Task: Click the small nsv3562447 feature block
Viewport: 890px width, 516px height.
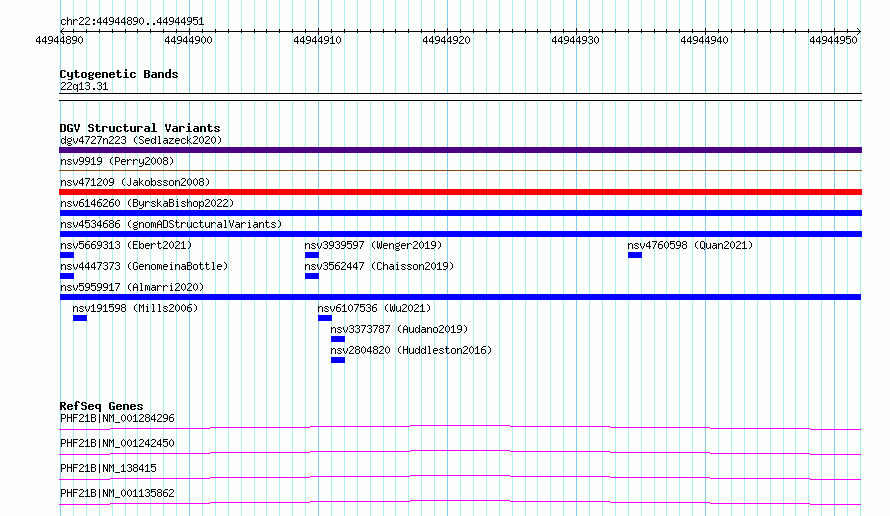Action: tap(312, 276)
